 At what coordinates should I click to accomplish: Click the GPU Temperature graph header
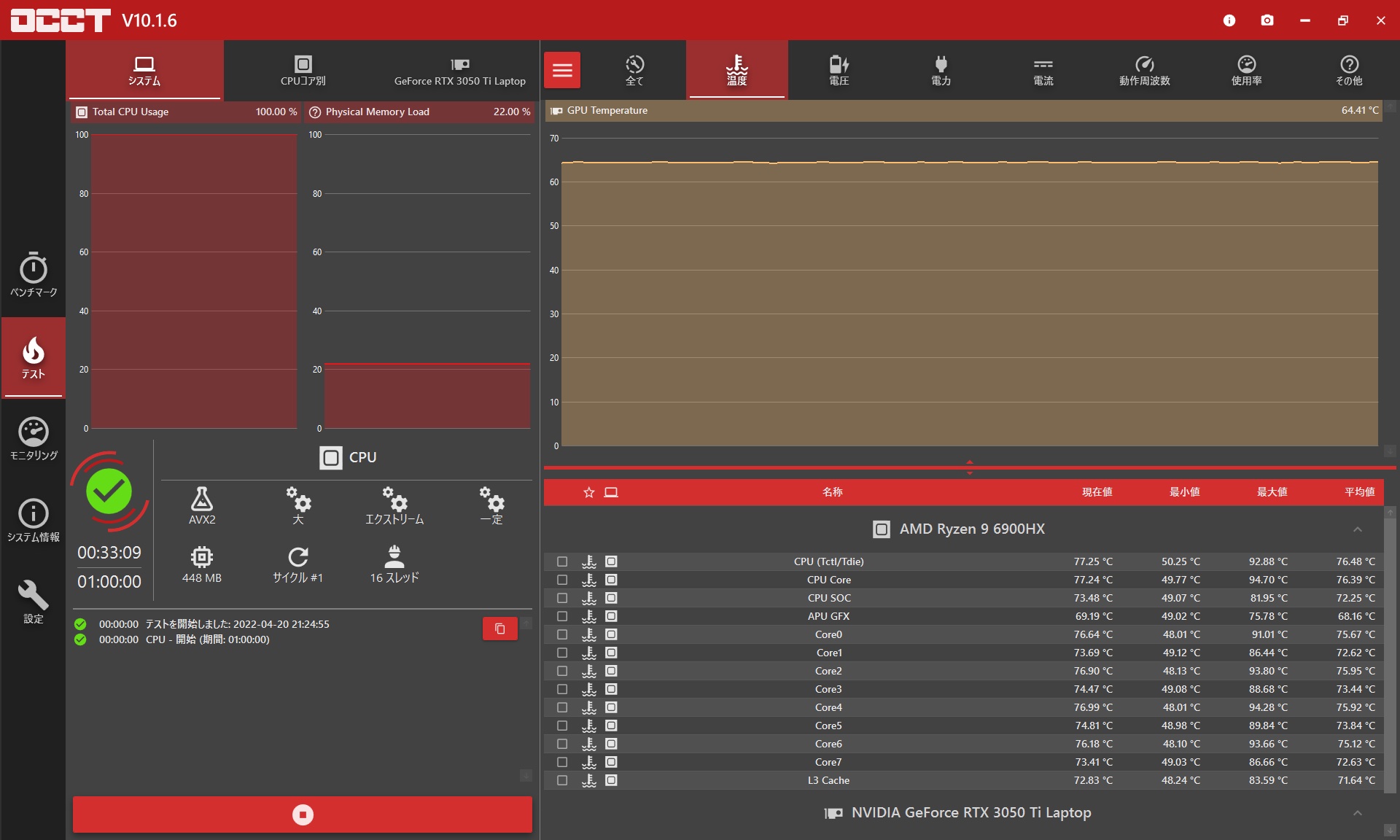[963, 111]
